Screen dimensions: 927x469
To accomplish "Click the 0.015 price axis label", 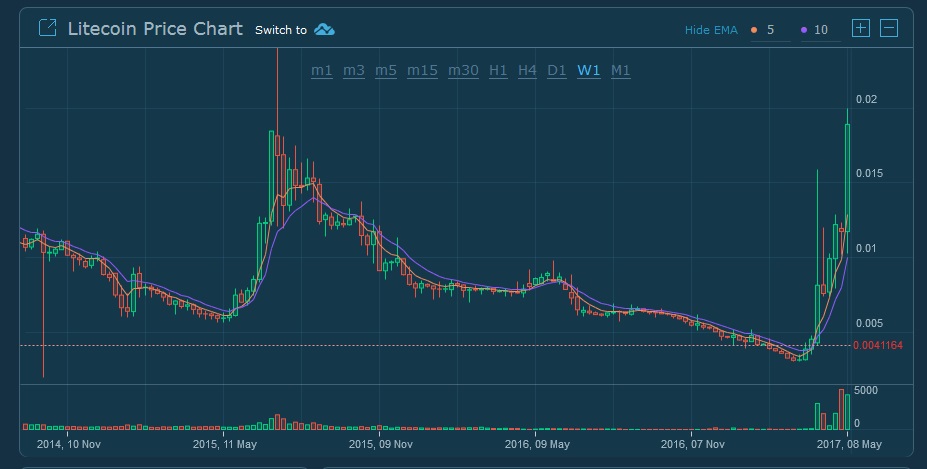I will [869, 173].
